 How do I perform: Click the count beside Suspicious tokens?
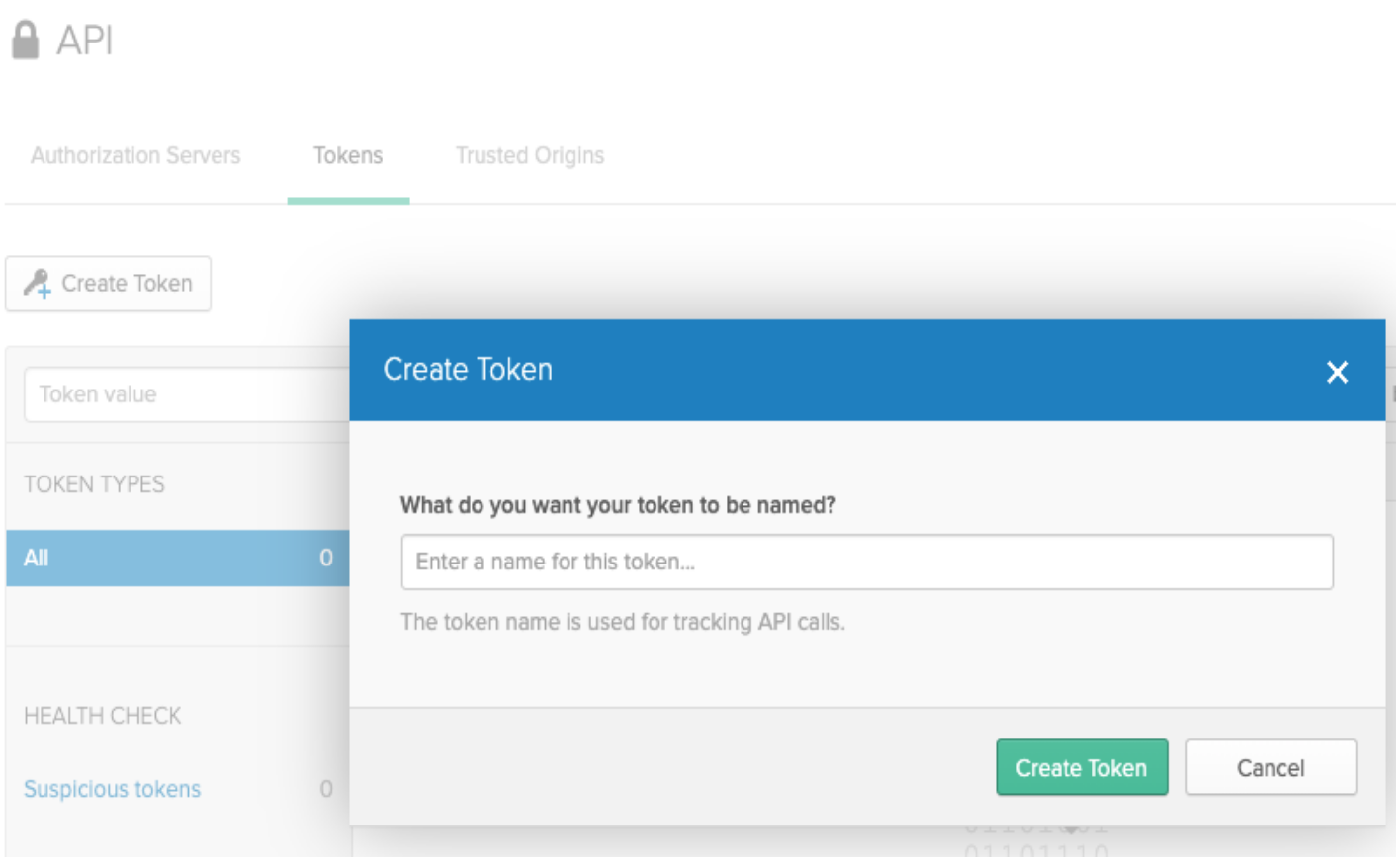[x=326, y=789]
